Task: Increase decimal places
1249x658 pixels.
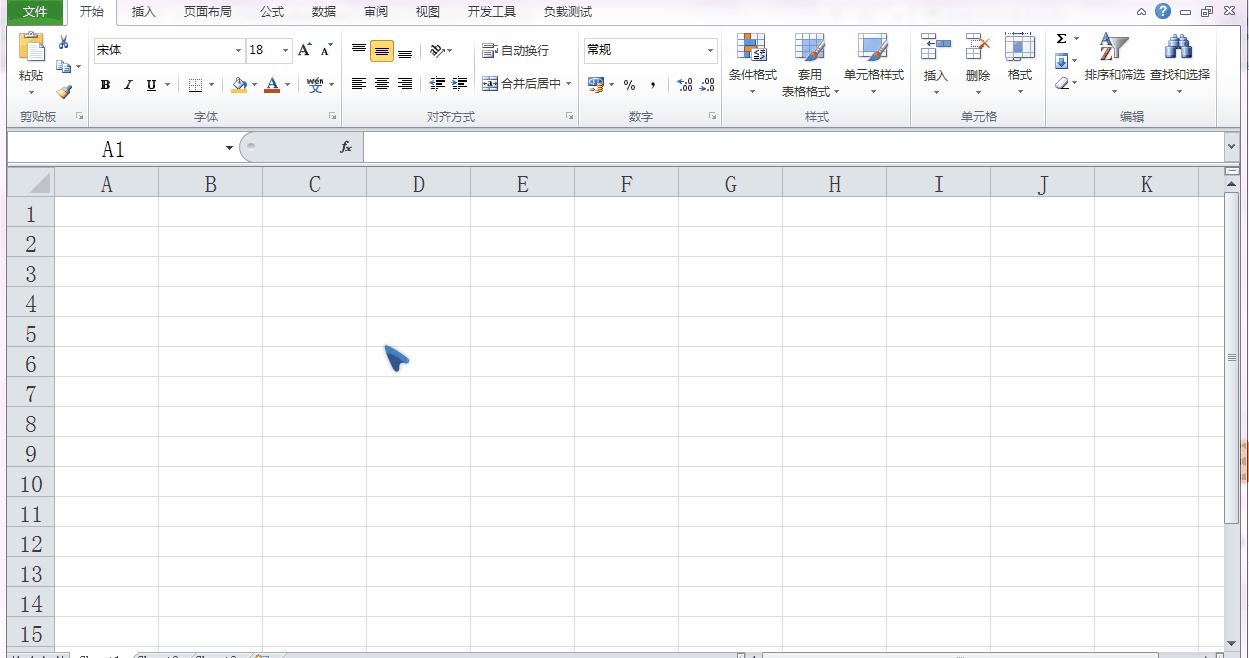Action: [x=685, y=85]
